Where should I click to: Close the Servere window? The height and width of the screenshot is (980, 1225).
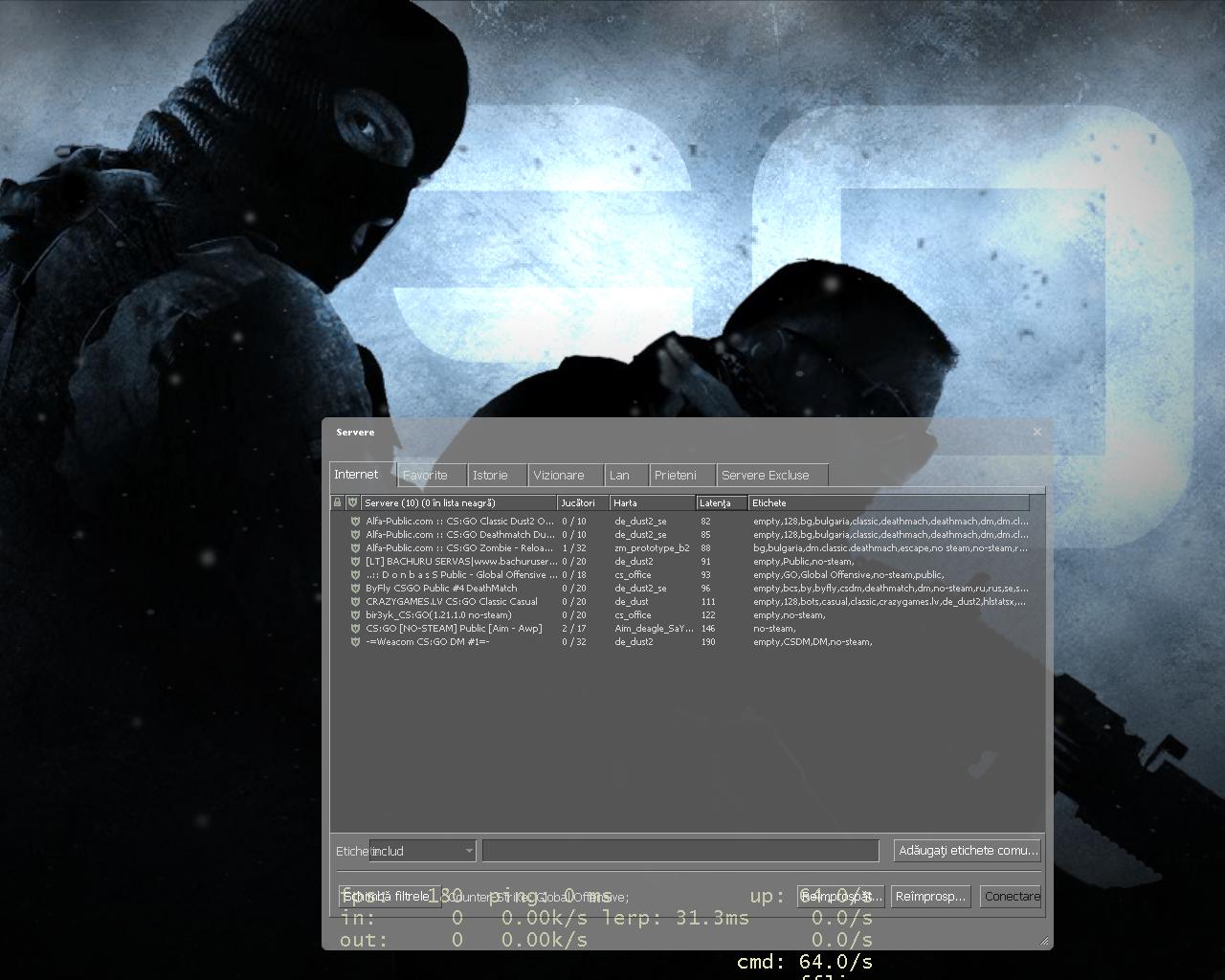(x=1036, y=432)
